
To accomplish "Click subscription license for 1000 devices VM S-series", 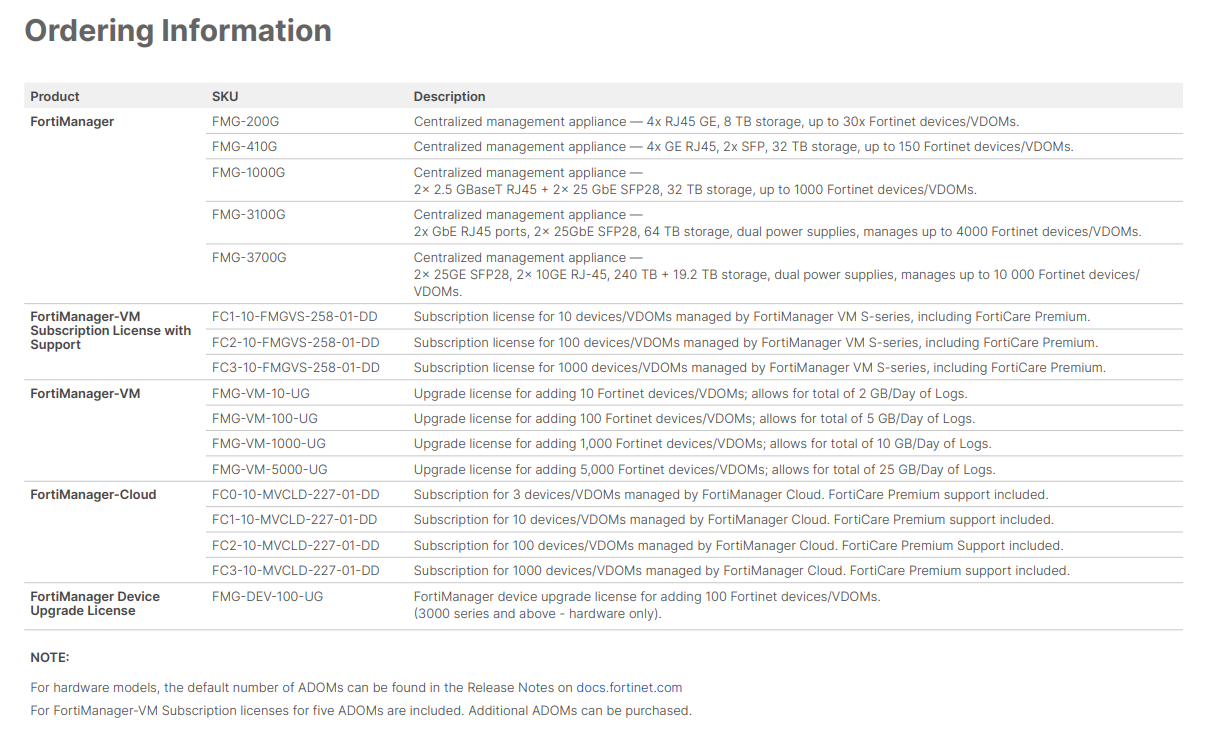I will click(x=760, y=367).
